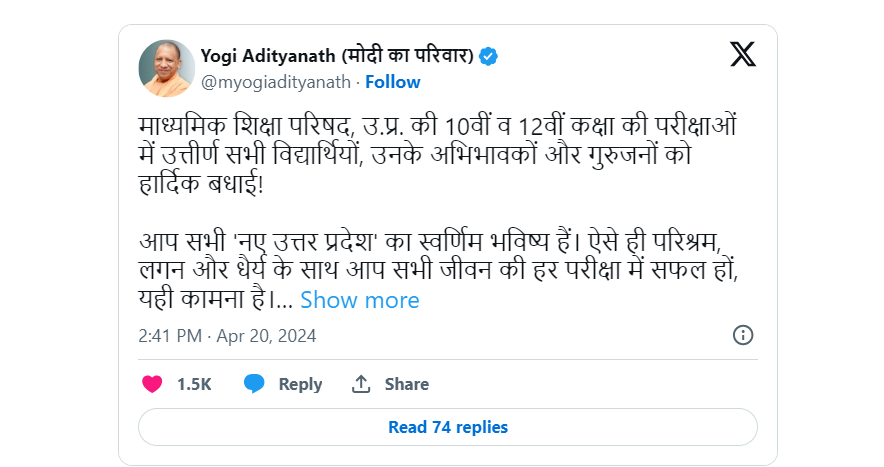Follow the @myogiadityanath account
The width and height of the screenshot is (884, 467).
(x=392, y=82)
